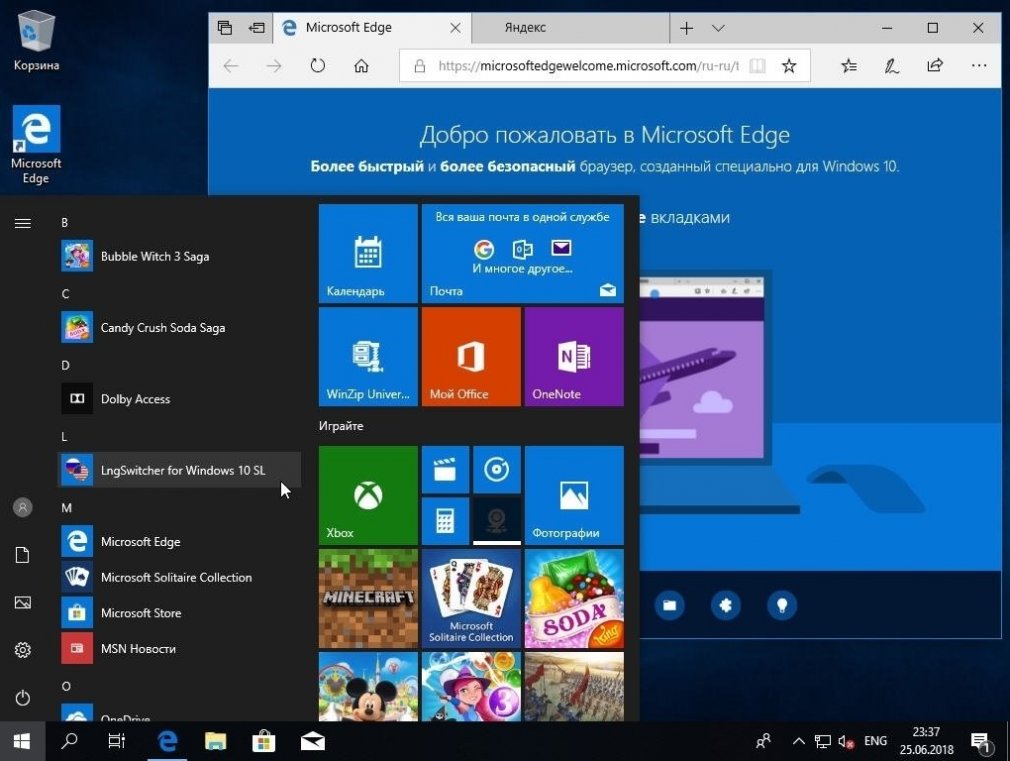Image resolution: width=1010 pixels, height=761 pixels.
Task: Go to Edge home page
Action: coord(361,66)
